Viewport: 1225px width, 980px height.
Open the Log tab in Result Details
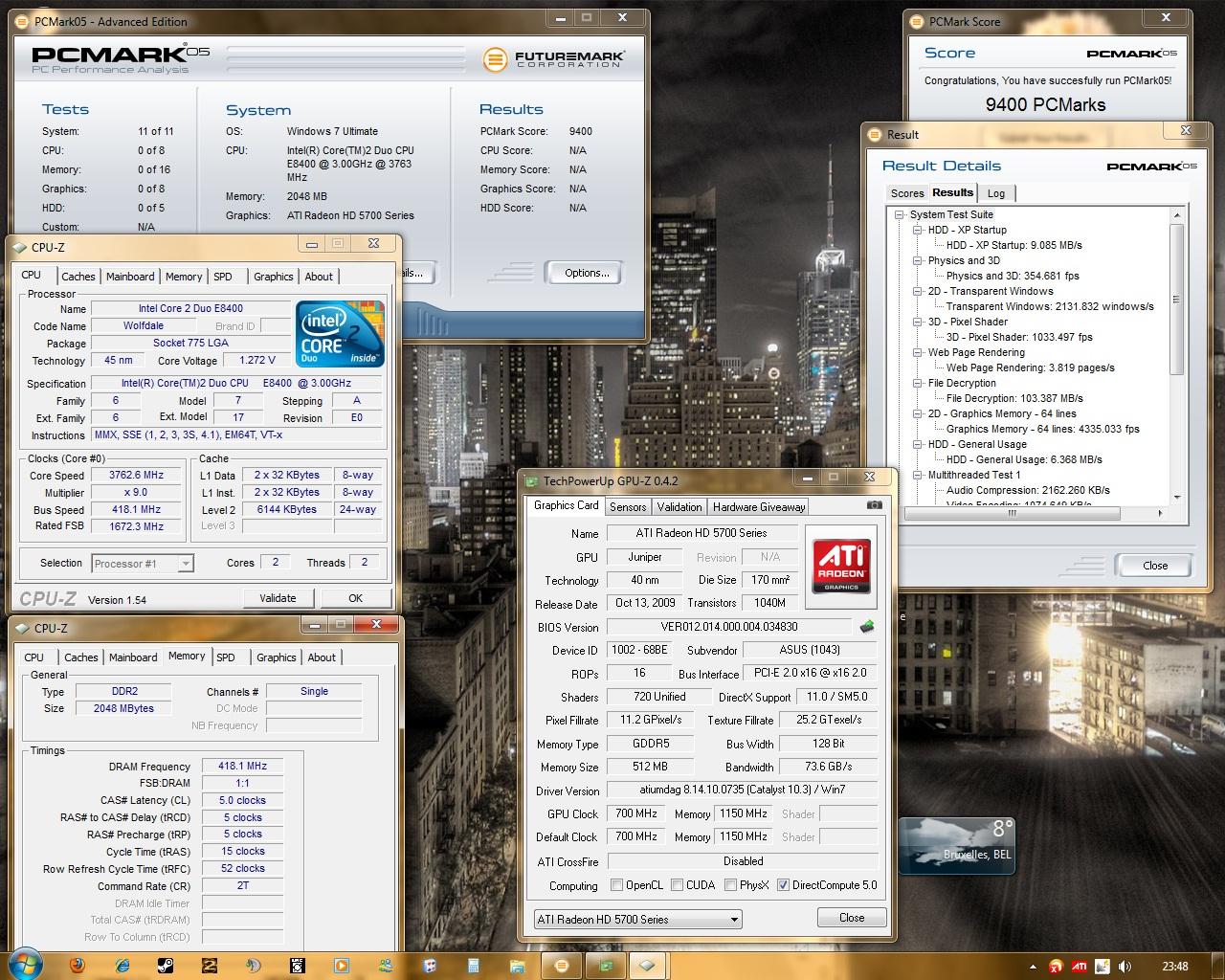[996, 193]
